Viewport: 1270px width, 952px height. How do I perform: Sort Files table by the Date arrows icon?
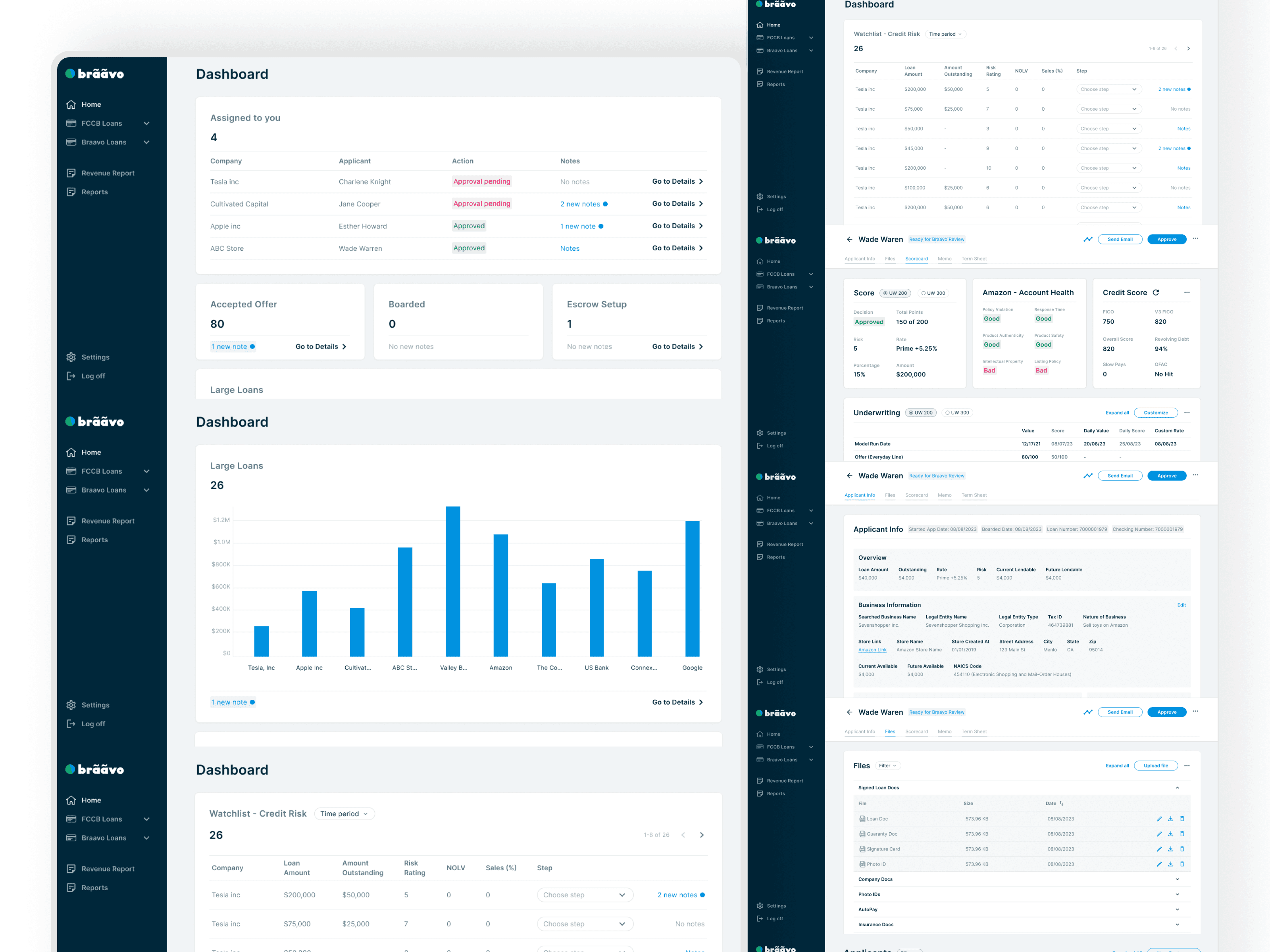coord(1062,803)
